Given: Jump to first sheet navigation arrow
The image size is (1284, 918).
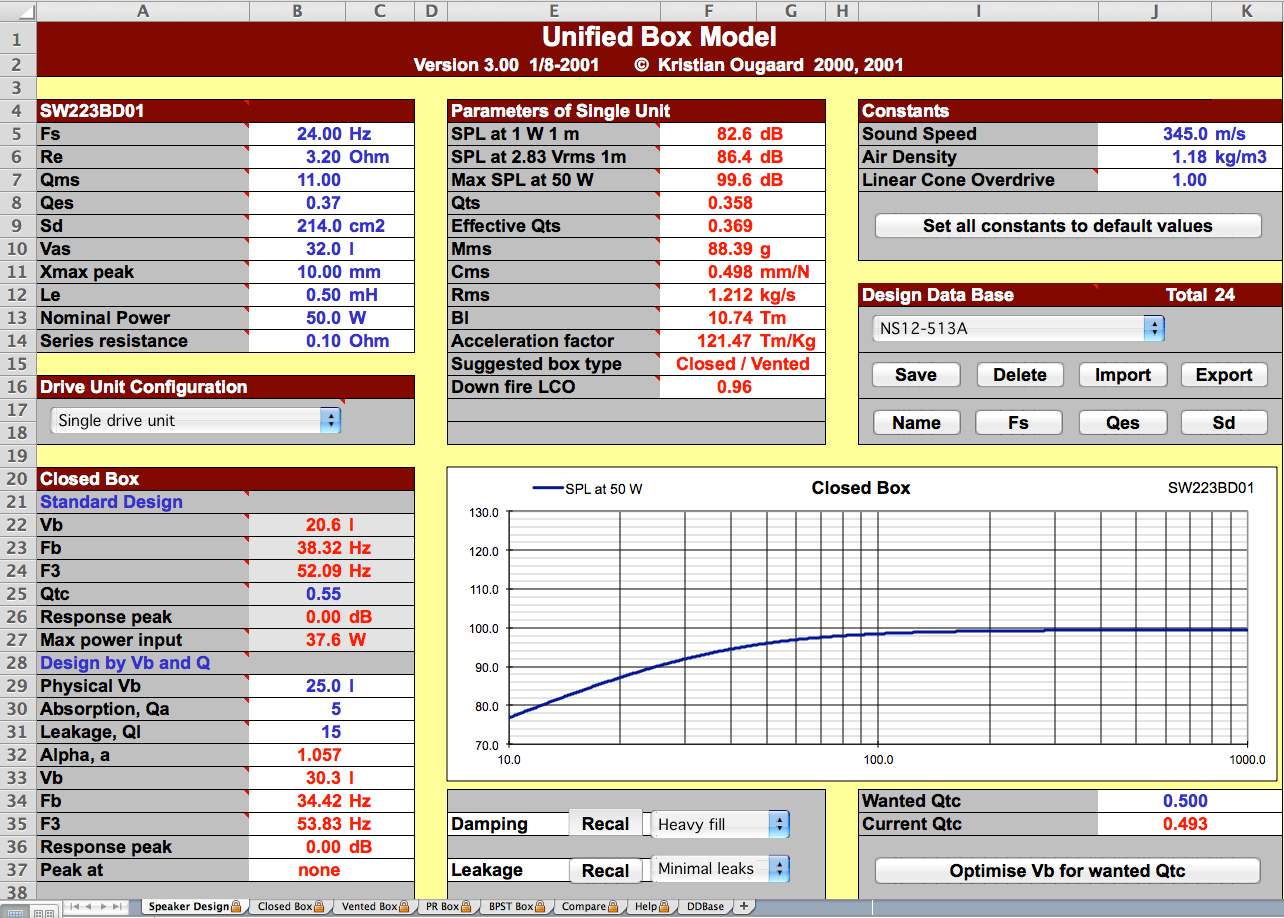Looking at the screenshot, I should pos(73,907).
